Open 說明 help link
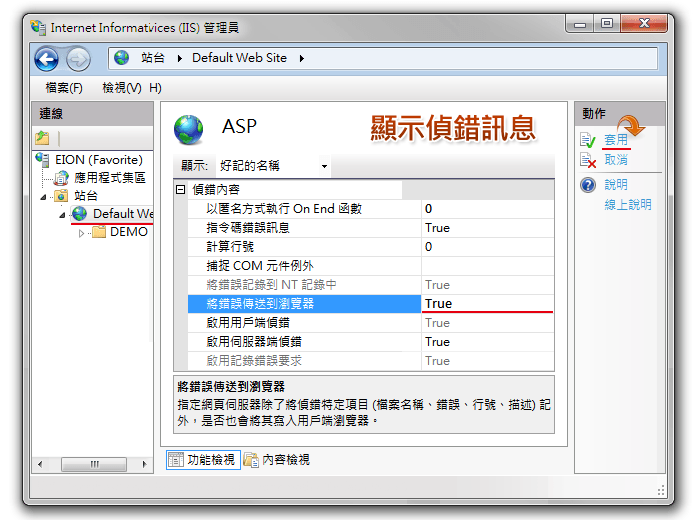700x520 pixels. pos(616,184)
